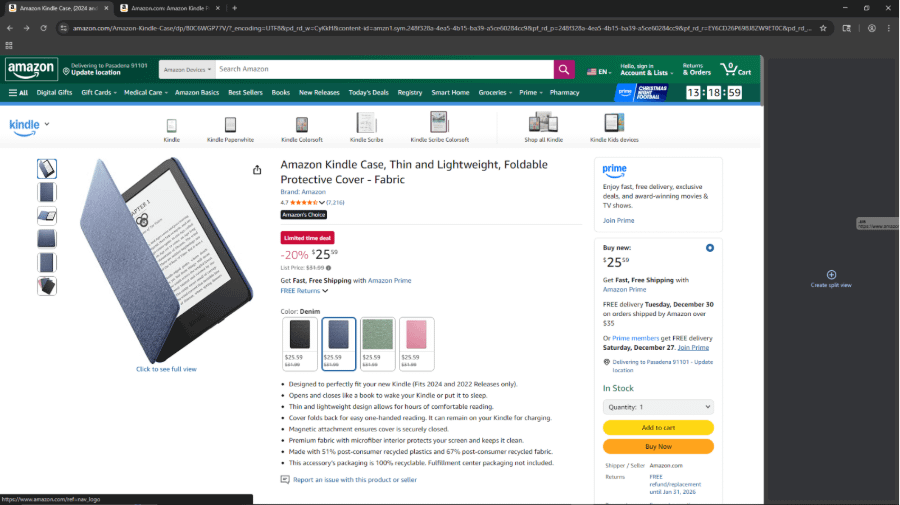
Task: Click Update location pin icon
Action: click(x=66, y=72)
